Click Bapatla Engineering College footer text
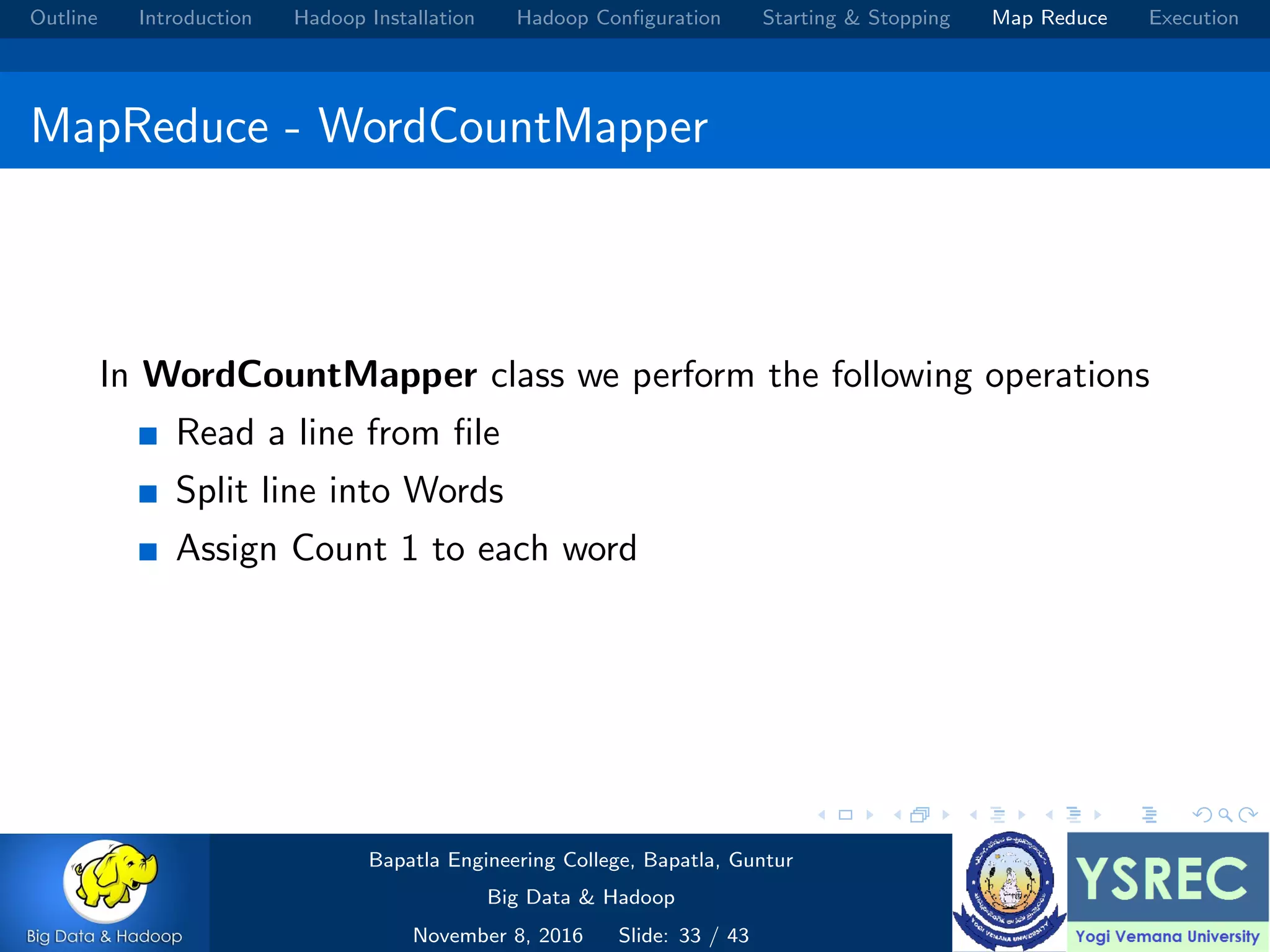Image resolution: width=1270 pixels, height=952 pixels. click(581, 860)
